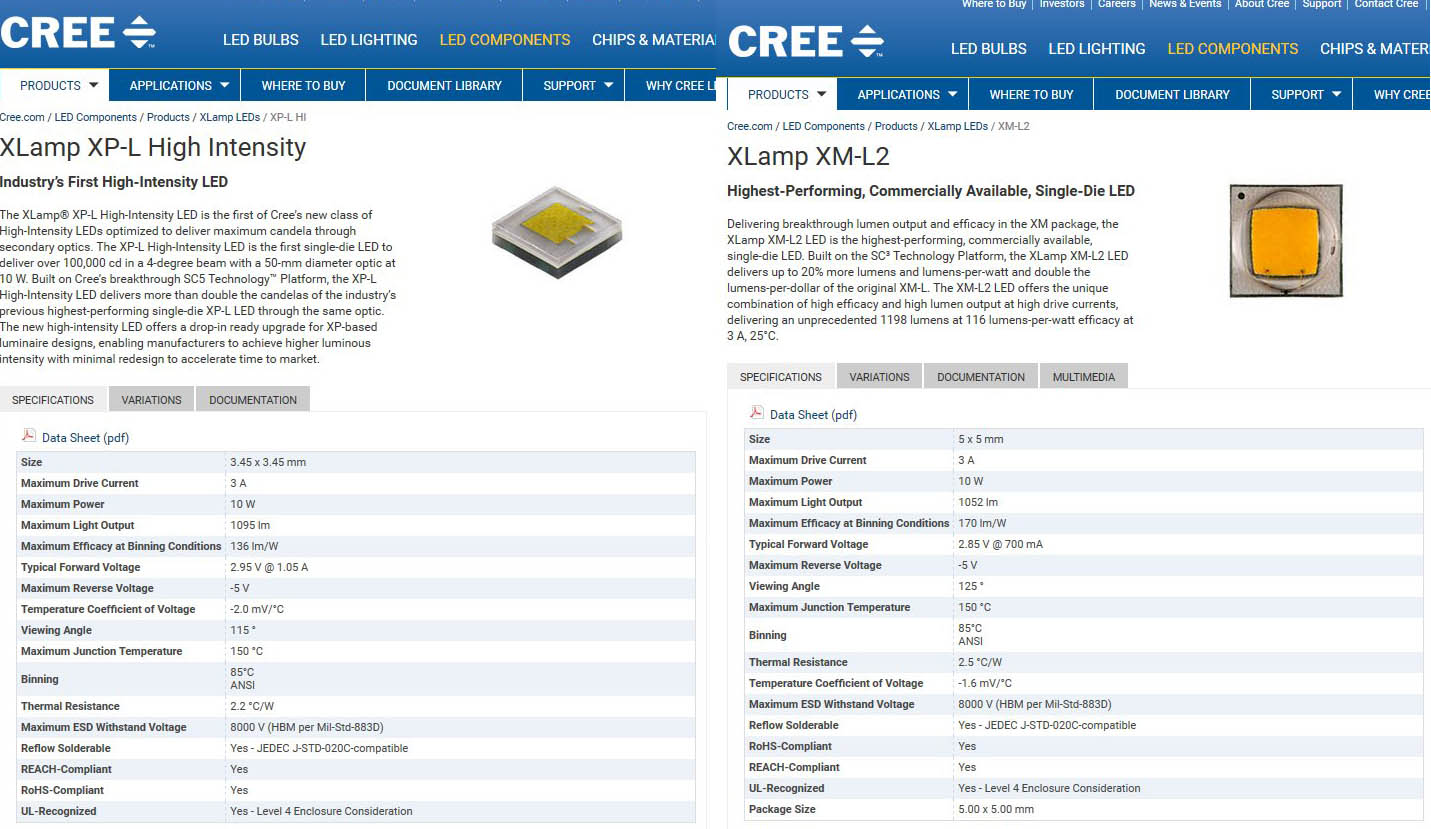Click the 2.2 °C/W thermal resistance value
The width and height of the screenshot is (1431, 829).
[252, 706]
